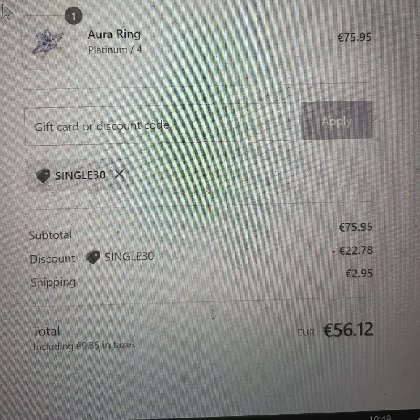The height and width of the screenshot is (420, 420).
Task: Click the €75.95 item price
Action: [354, 37]
